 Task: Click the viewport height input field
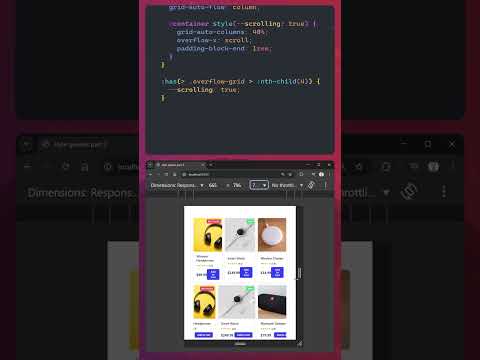click(237, 185)
